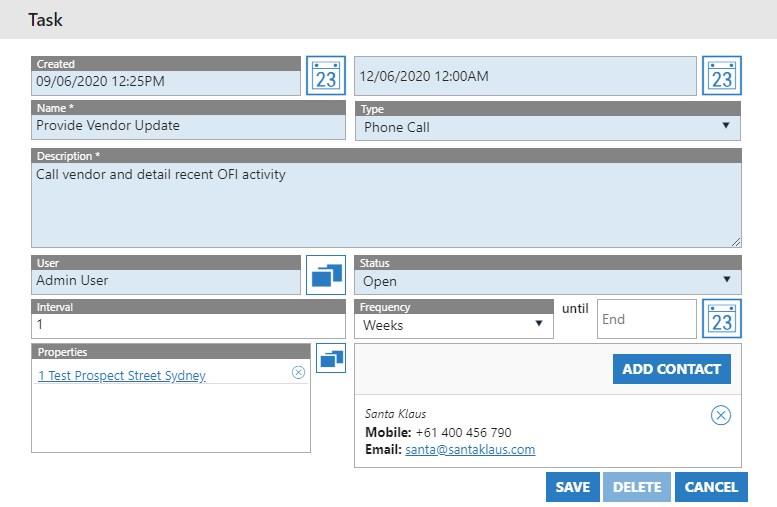Select the Interval input field
Image resolution: width=777 pixels, height=507 pixels.
[x=166, y=325]
